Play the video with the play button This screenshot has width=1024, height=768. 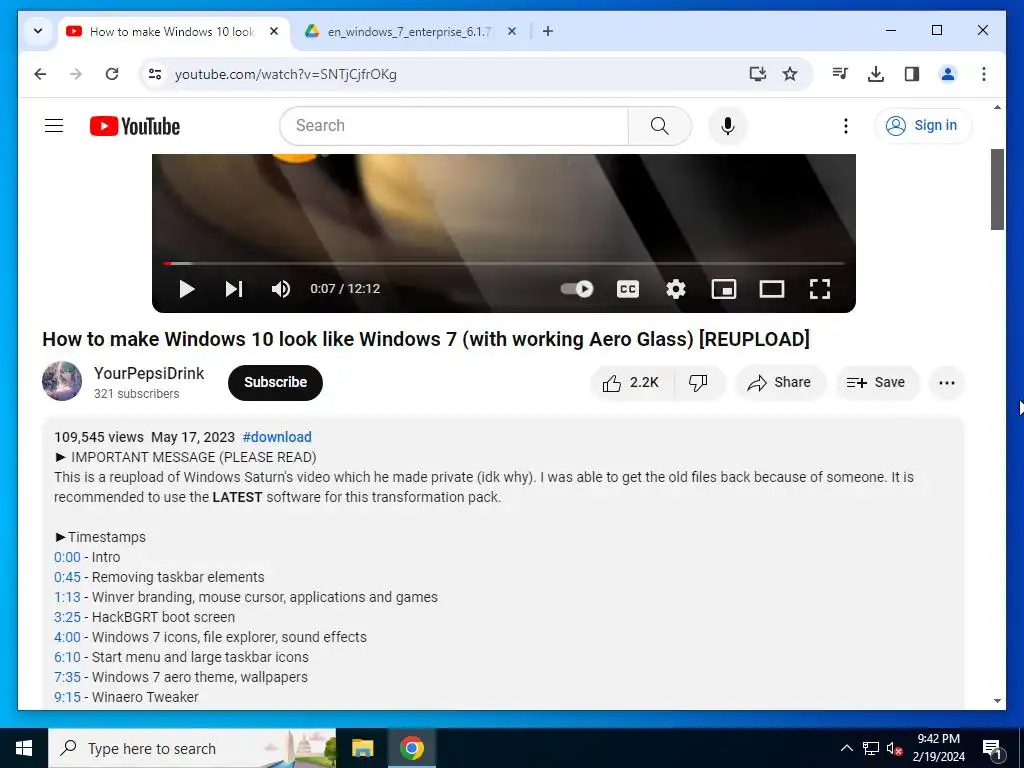click(187, 289)
